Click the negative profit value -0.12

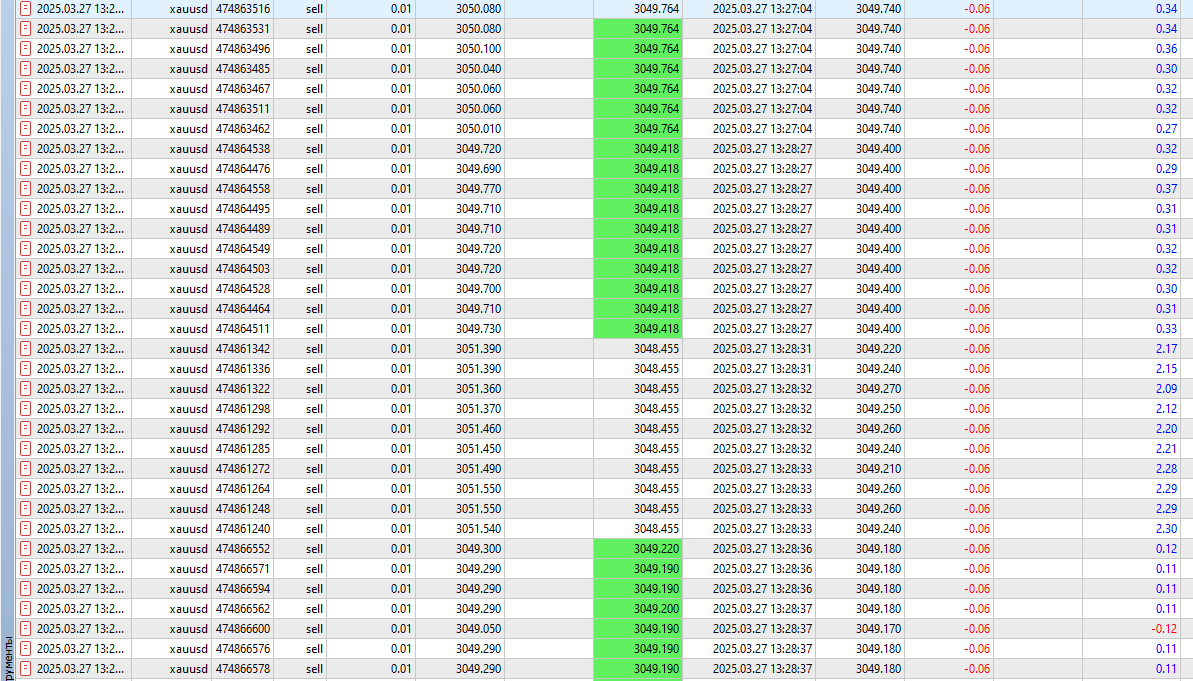point(1164,629)
